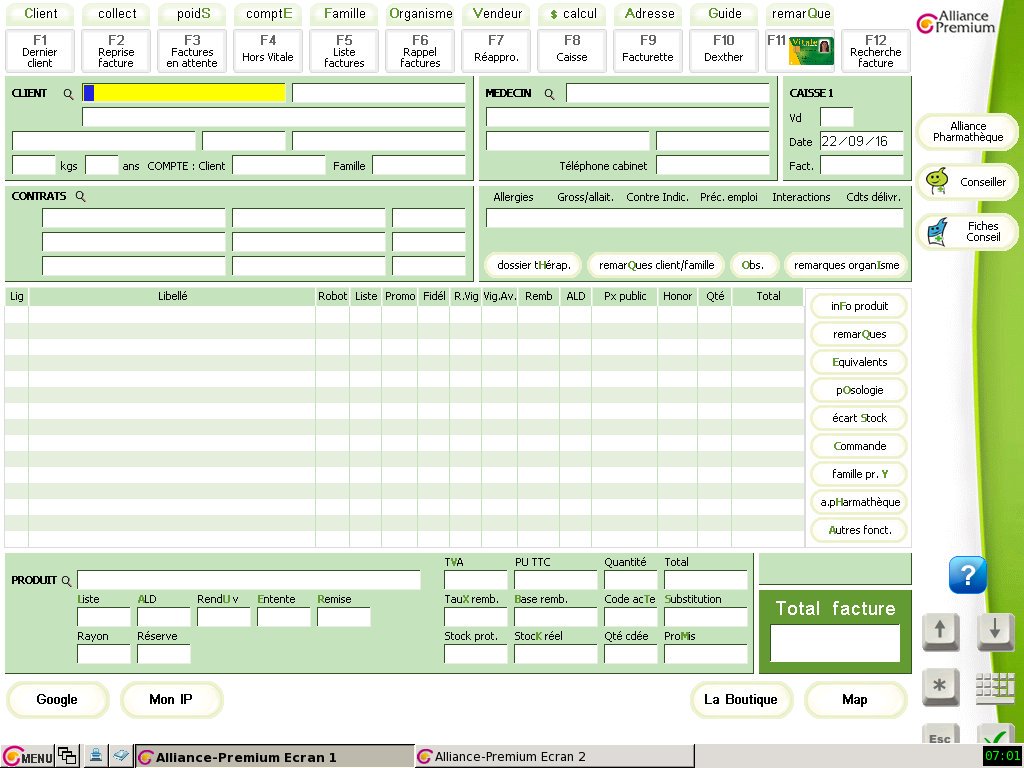
Task: Click the MEDECIN search magnifier icon
Action: pos(549,94)
